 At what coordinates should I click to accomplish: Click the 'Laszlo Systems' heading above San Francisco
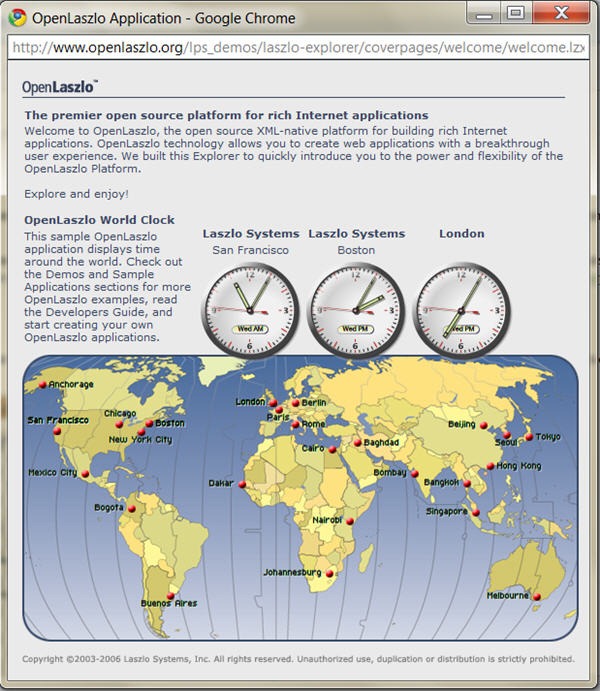(251, 234)
